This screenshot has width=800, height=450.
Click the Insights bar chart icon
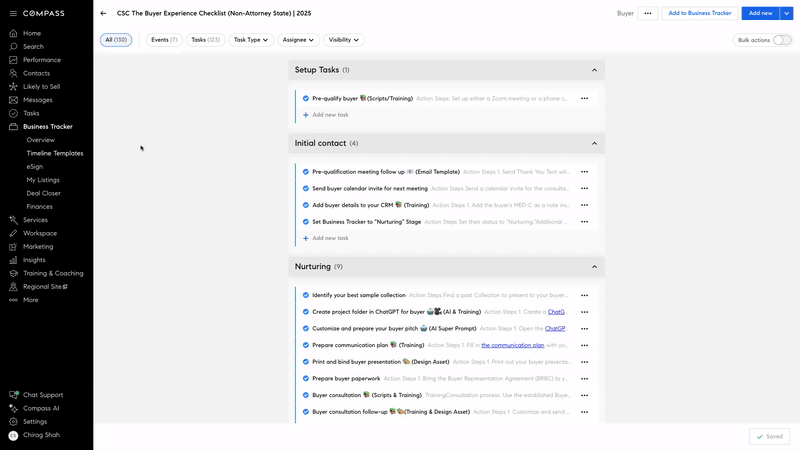tap(13, 260)
